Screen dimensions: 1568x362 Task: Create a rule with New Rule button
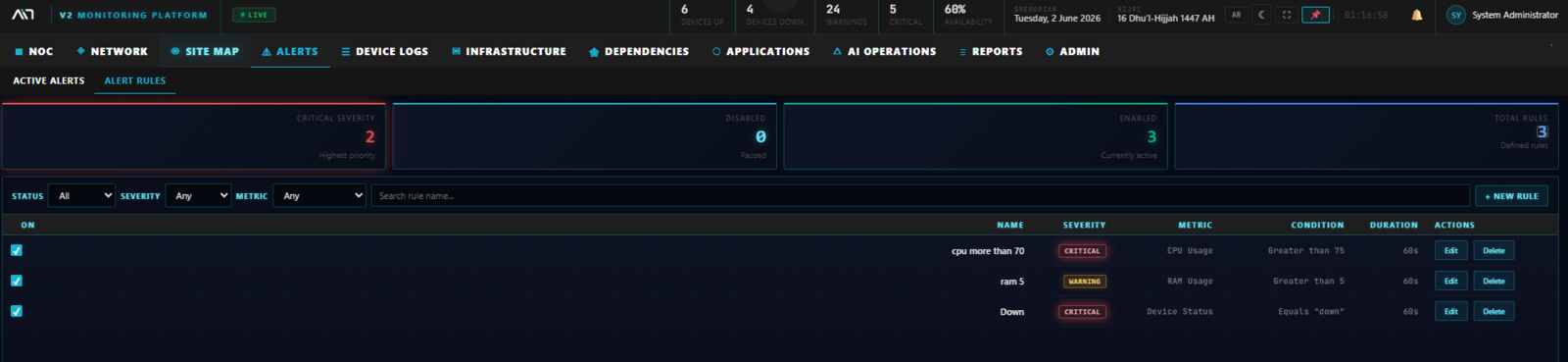pos(1511,196)
